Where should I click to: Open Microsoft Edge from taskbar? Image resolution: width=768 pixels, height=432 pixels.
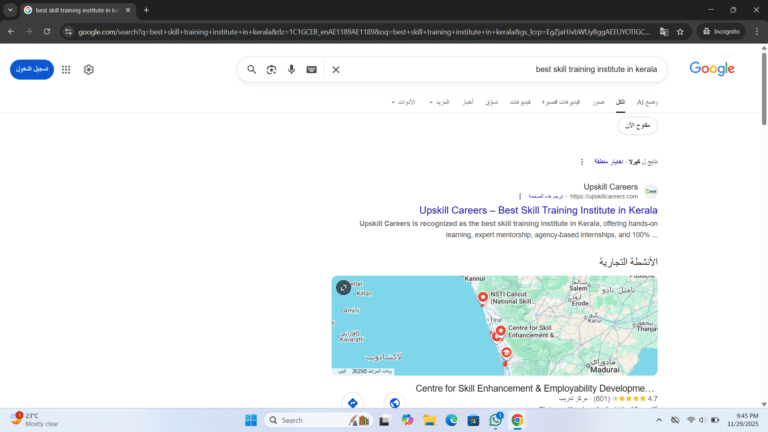pos(451,420)
